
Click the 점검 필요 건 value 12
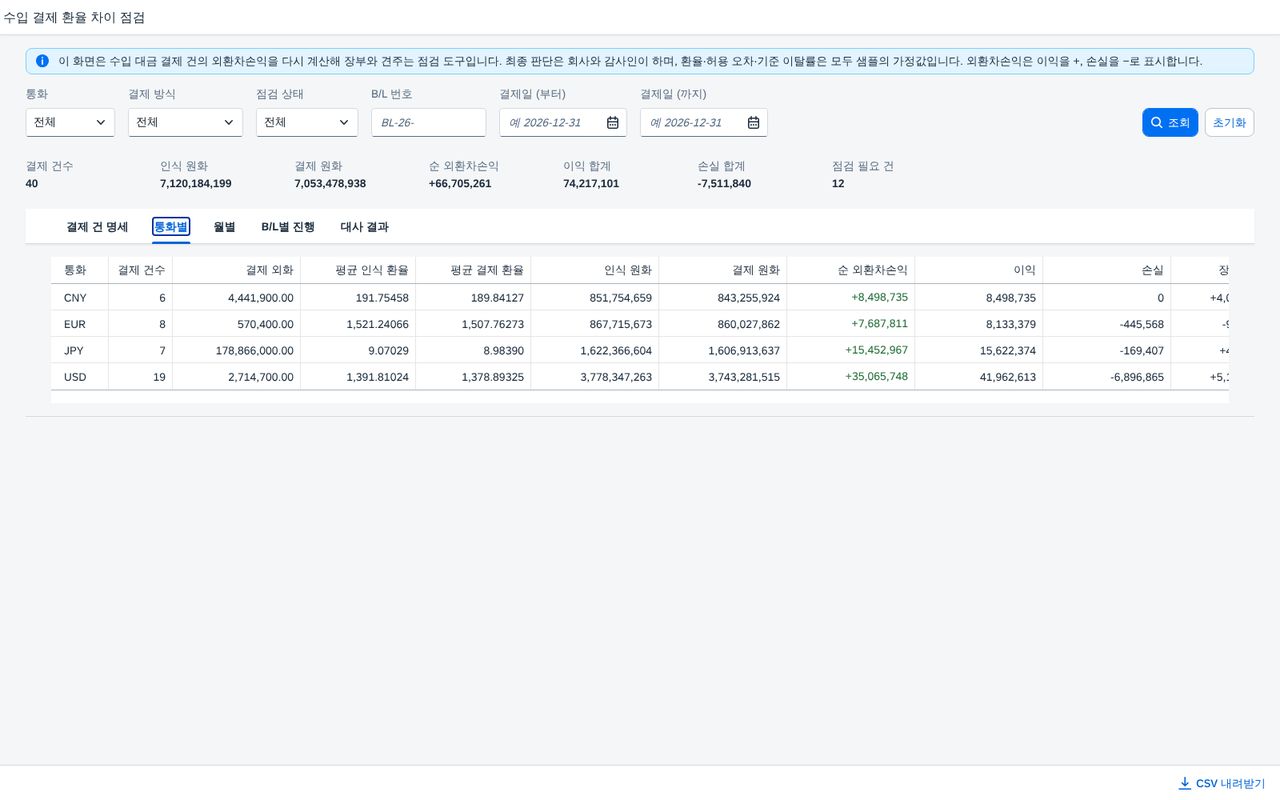point(838,184)
